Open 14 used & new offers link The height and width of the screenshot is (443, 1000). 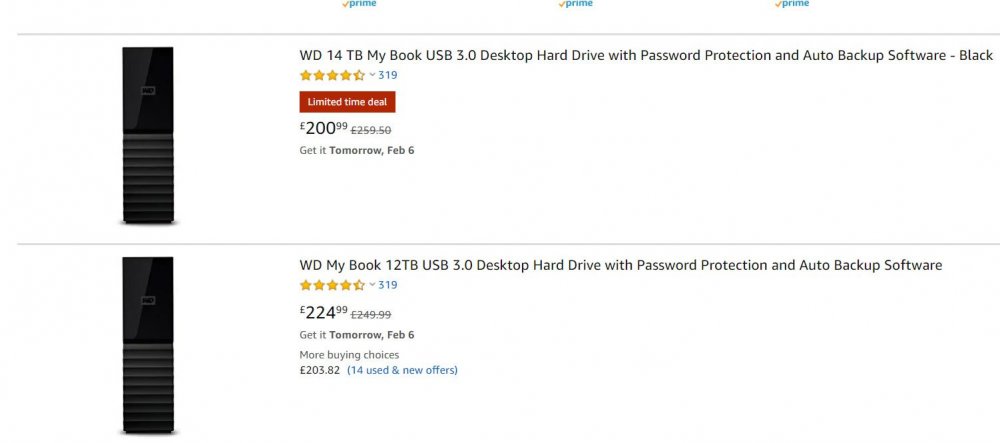click(402, 370)
